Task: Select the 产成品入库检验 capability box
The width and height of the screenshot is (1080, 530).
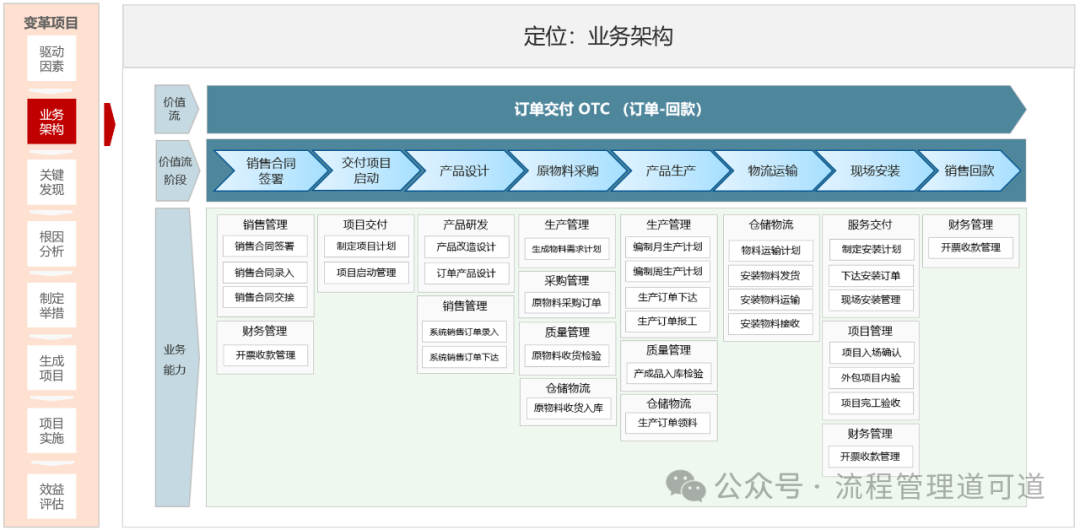Action: coord(668,373)
